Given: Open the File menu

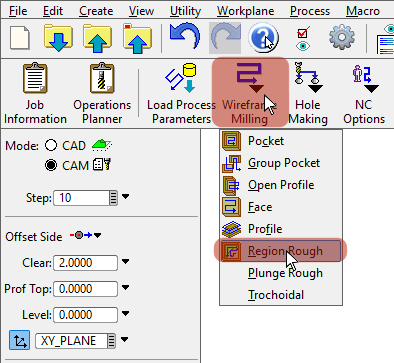Looking at the screenshot, I should click(18, 11).
